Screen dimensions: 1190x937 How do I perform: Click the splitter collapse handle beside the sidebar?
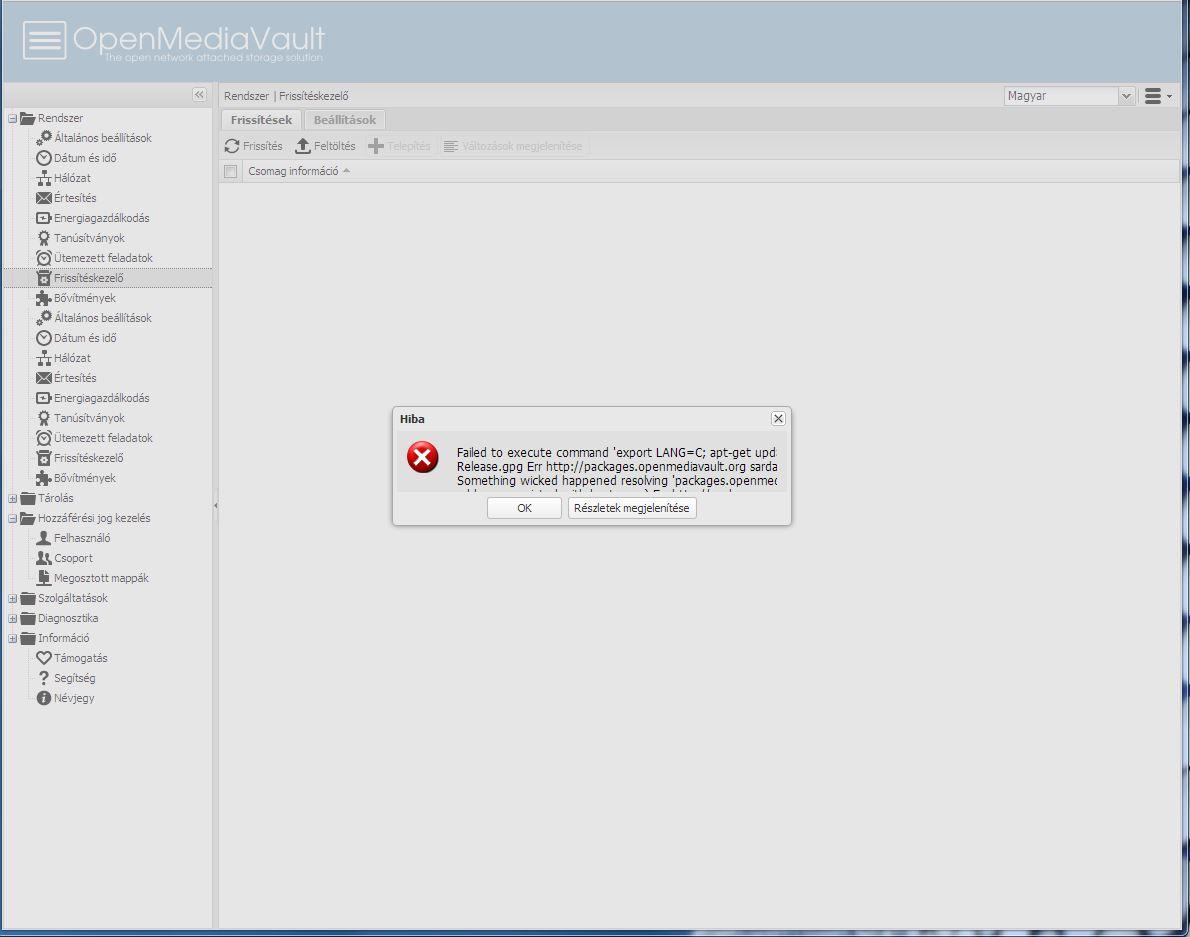[216, 505]
